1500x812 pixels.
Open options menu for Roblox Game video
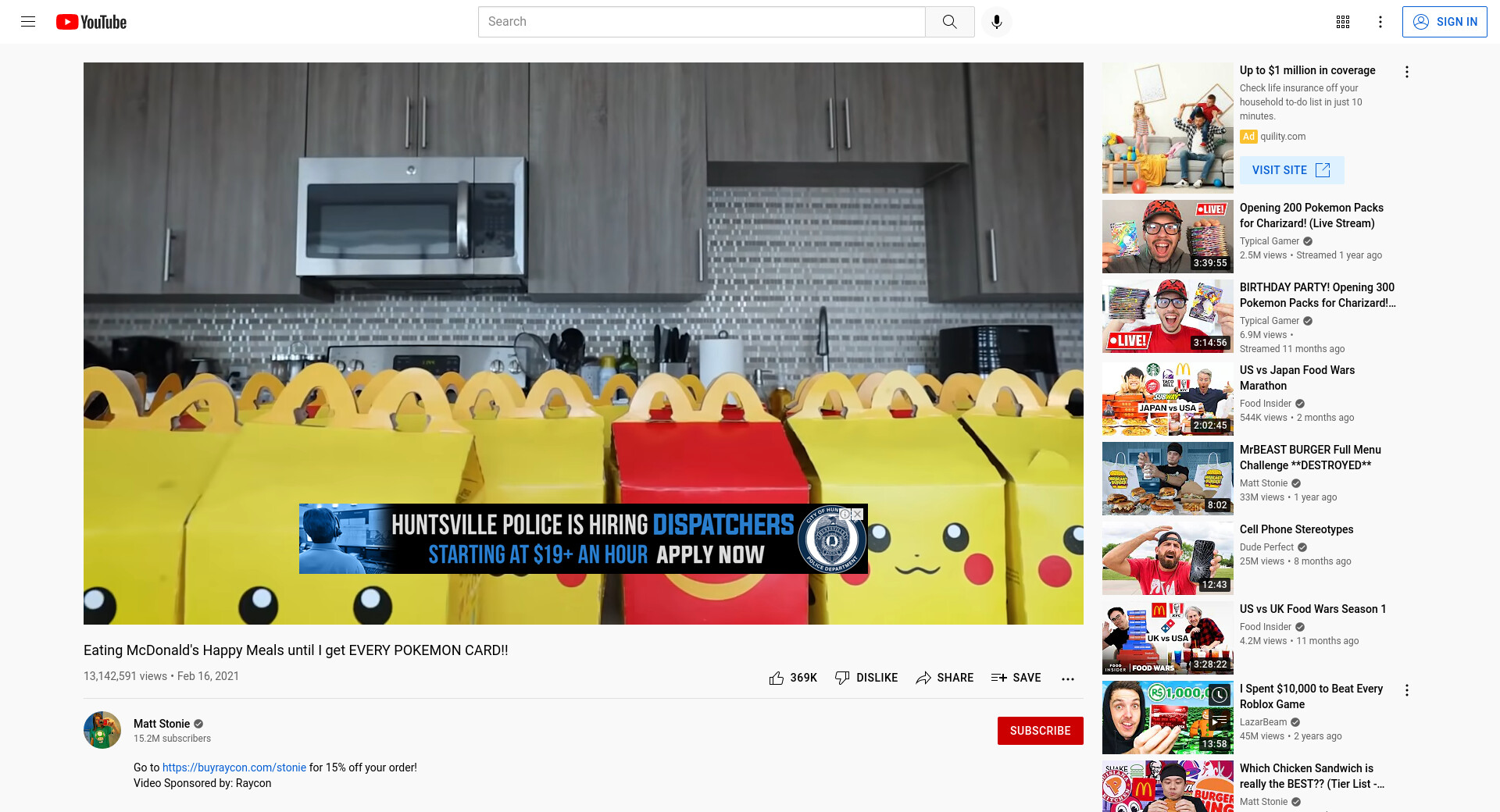tap(1407, 690)
